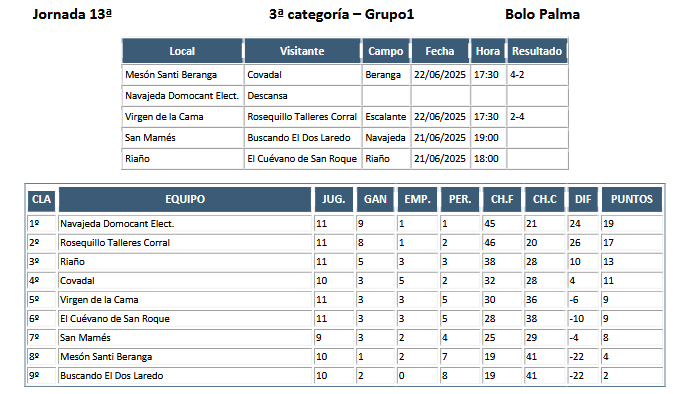
Task: Click the Visitante column header
Action: 302,51
